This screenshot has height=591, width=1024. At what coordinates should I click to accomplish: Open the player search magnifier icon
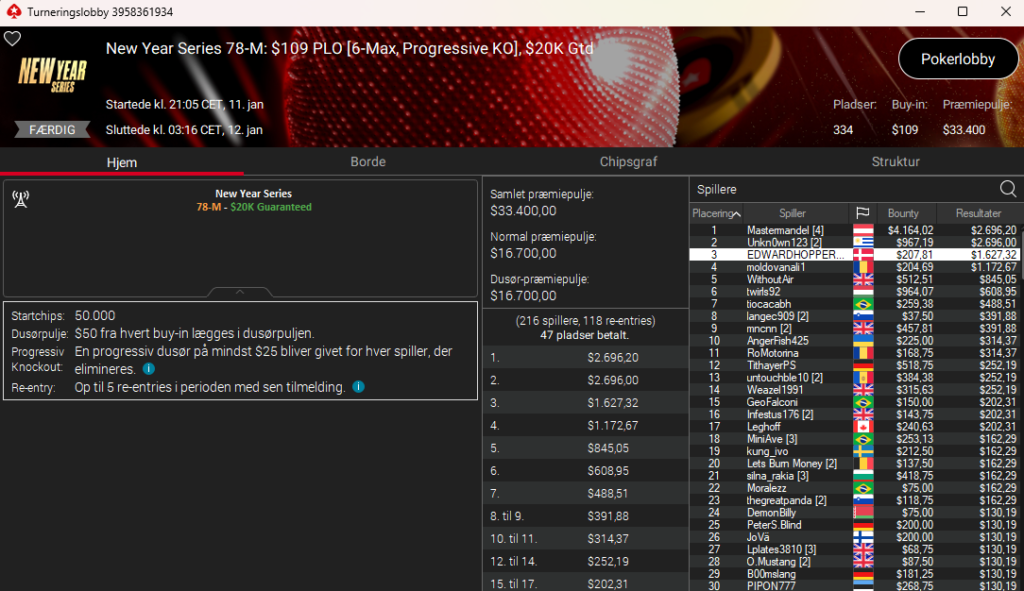1008,189
